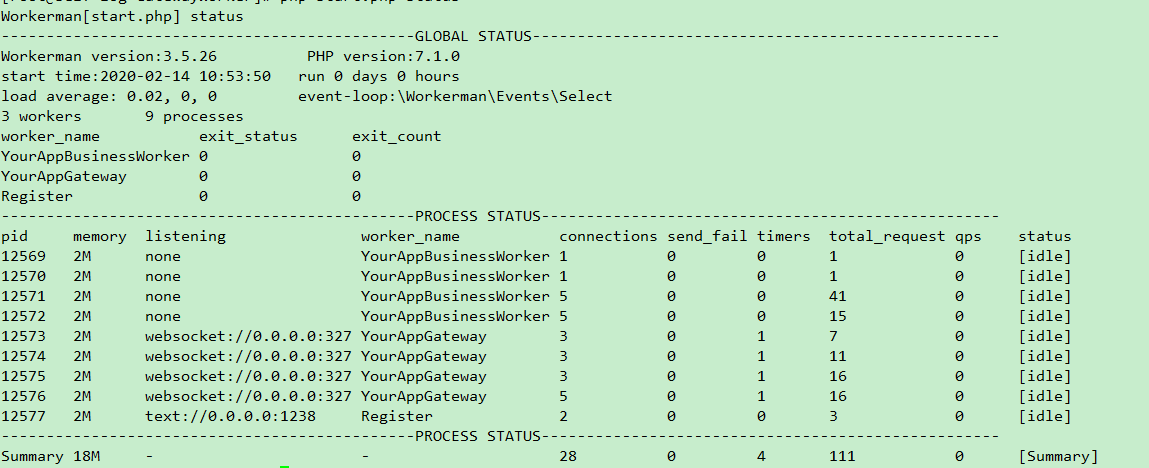Image resolution: width=1149 pixels, height=468 pixels.
Task: Click the websocket address in the 12573 row
Action: pyautogui.click(x=248, y=336)
